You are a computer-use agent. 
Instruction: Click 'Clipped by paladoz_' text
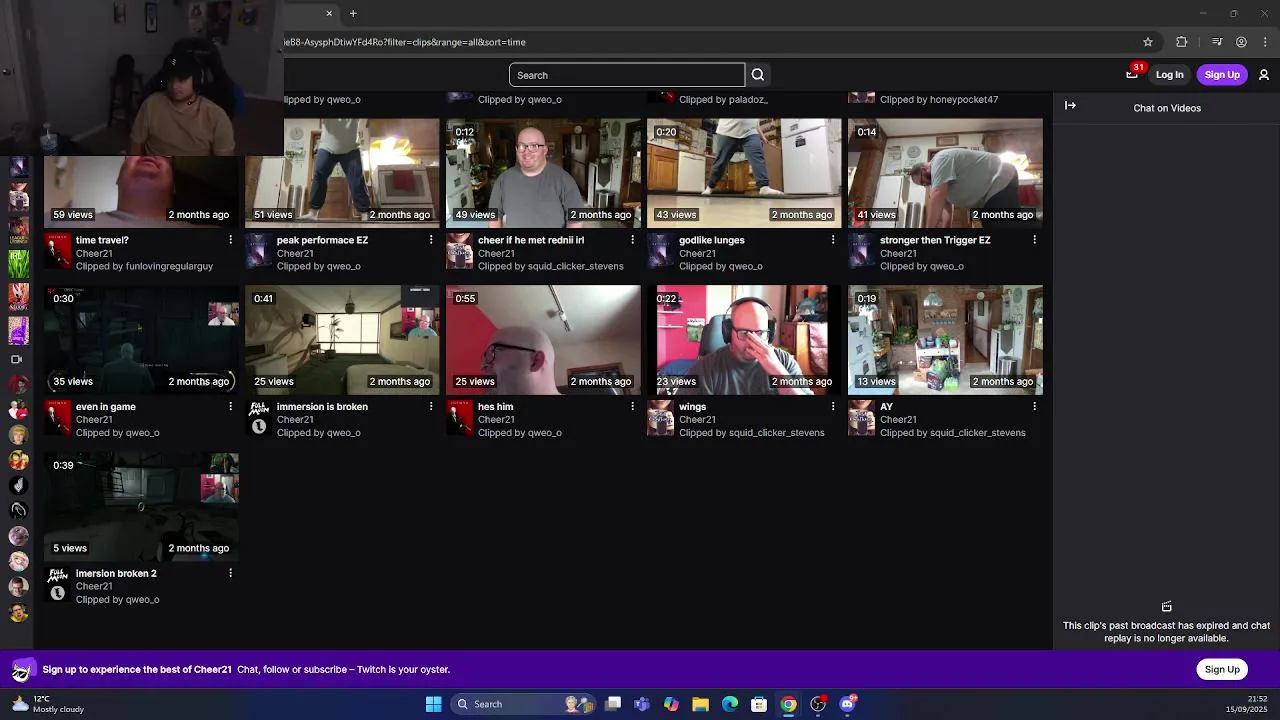coord(723,99)
